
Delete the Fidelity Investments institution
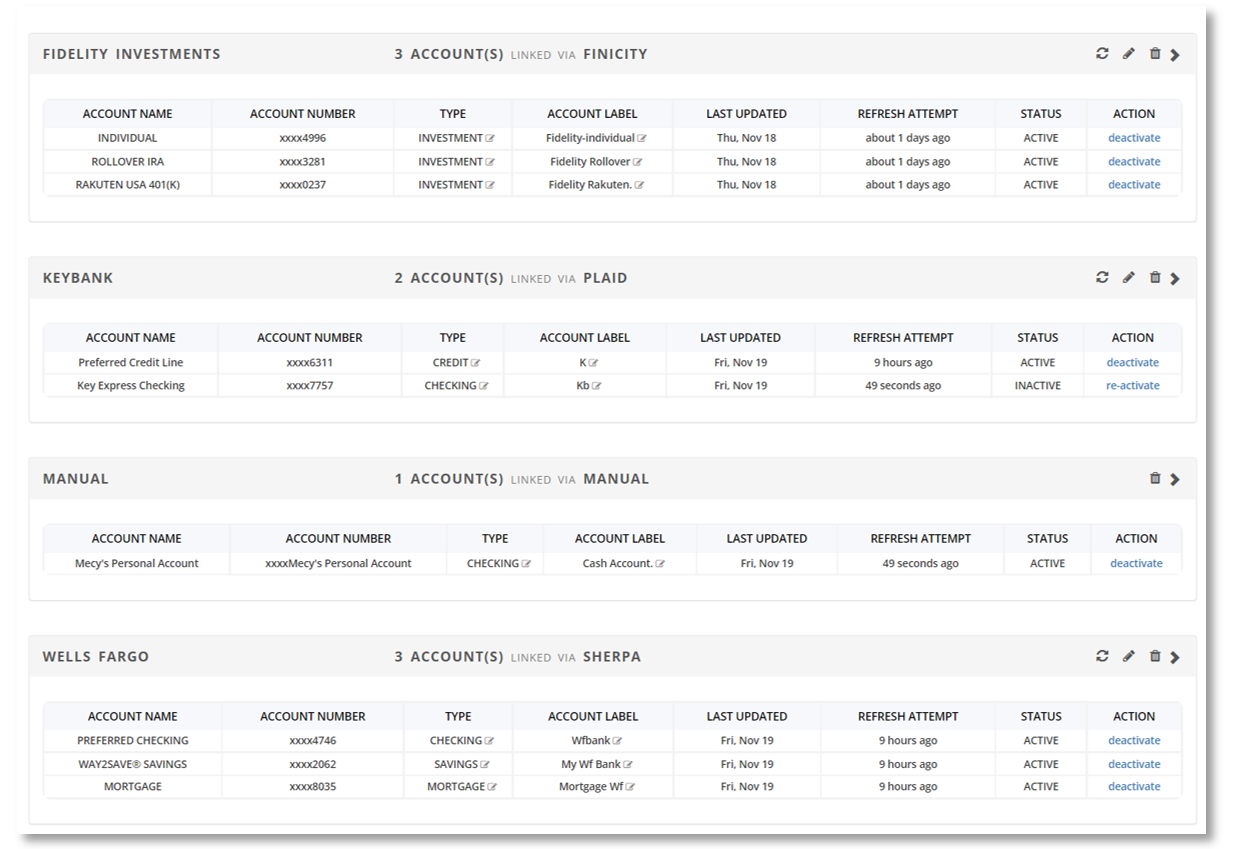1155,54
